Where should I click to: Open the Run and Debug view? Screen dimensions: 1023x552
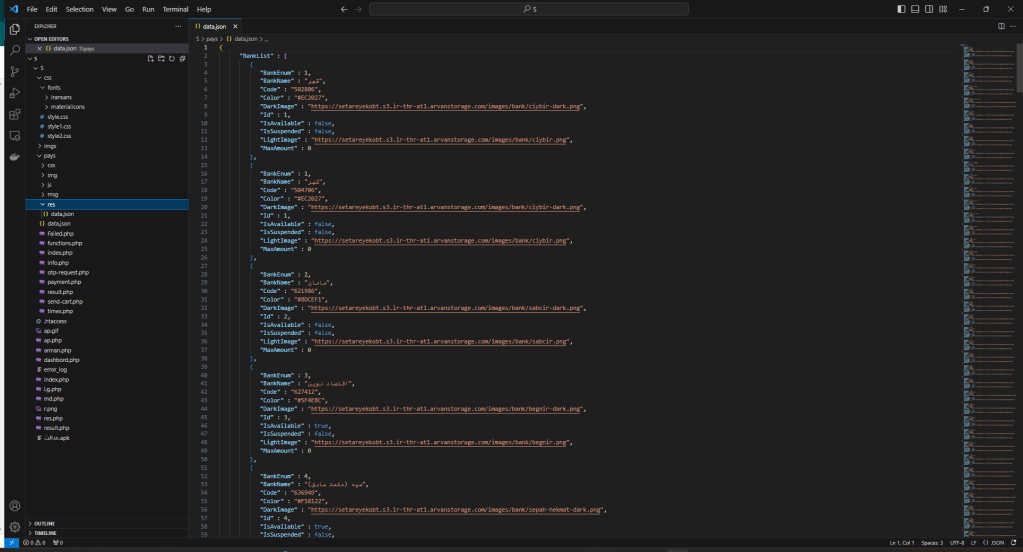pos(15,92)
